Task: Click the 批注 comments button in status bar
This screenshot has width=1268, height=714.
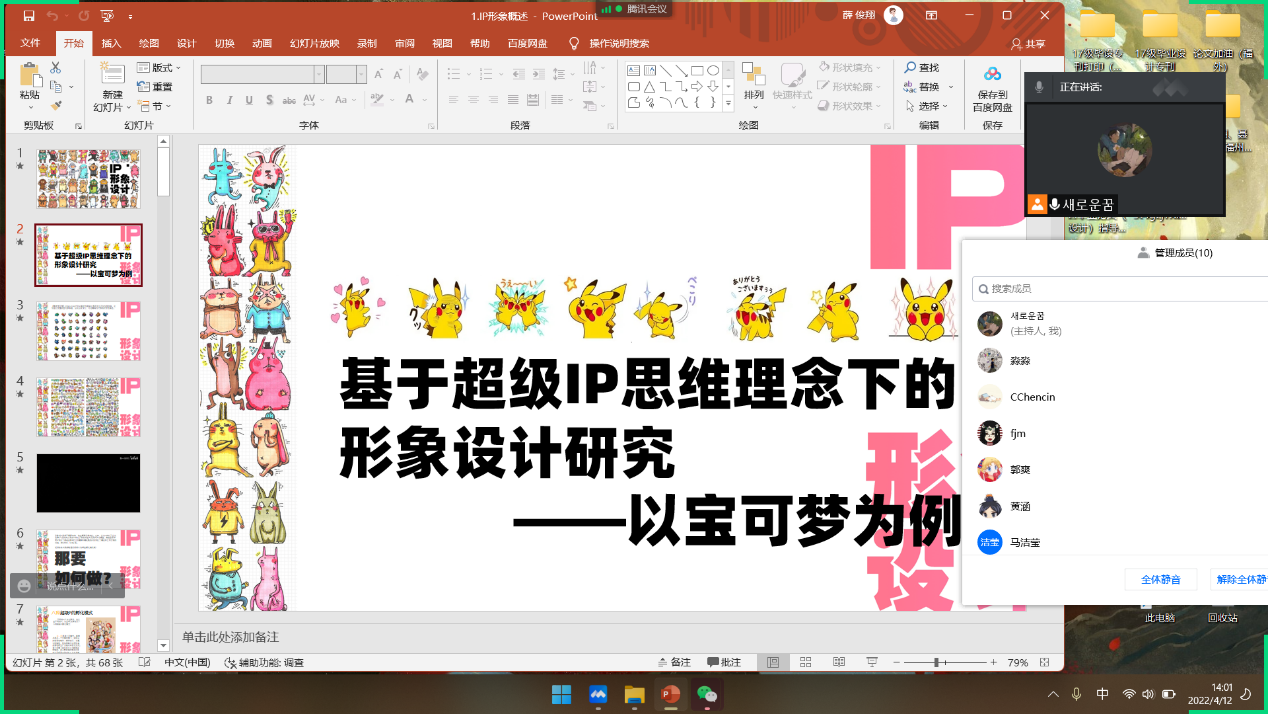Action: point(725,662)
